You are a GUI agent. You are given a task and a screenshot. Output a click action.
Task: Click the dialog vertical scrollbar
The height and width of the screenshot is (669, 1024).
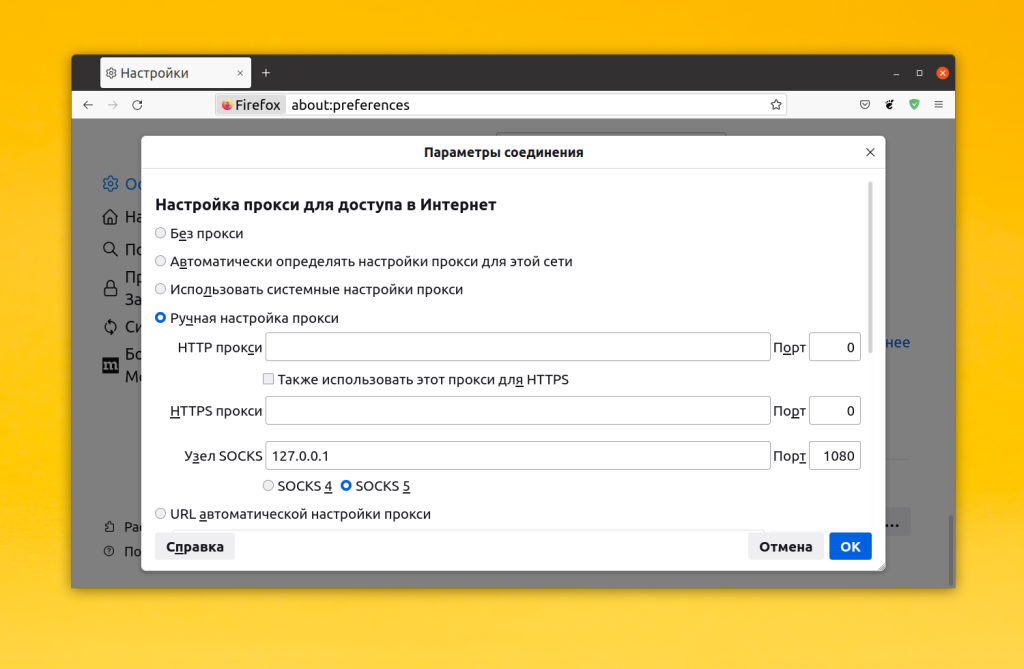point(871,268)
